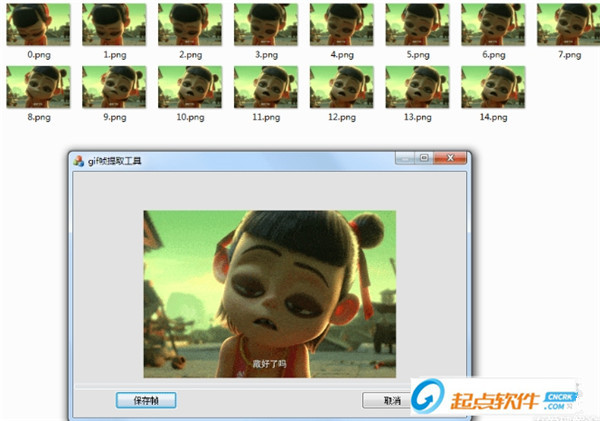
Task: Click the gif frame tool app icon
Action: coord(79,161)
